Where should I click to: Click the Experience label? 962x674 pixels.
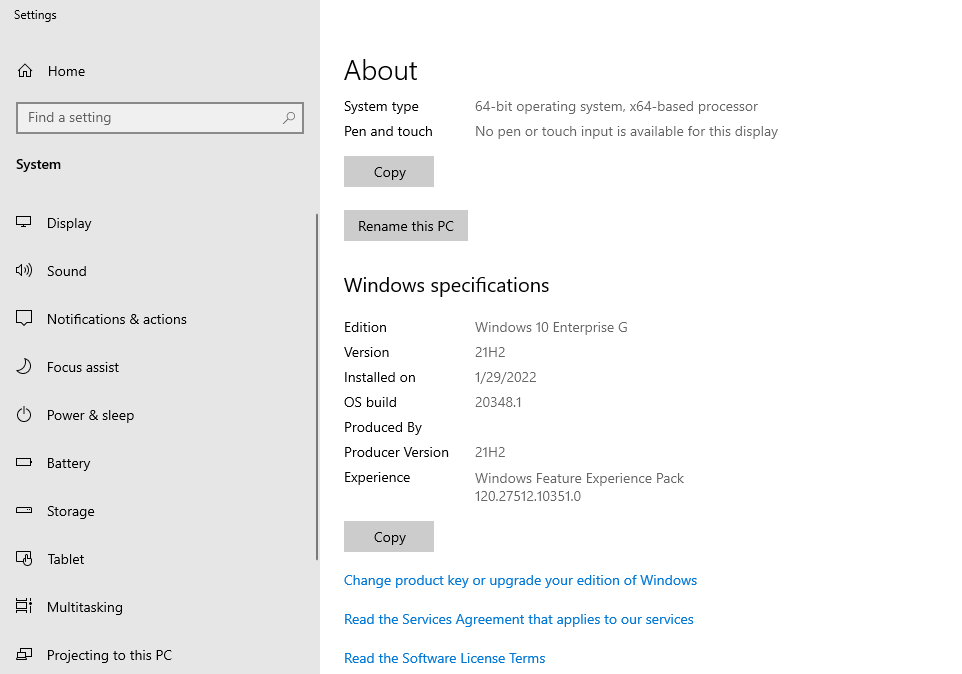pyautogui.click(x=377, y=478)
